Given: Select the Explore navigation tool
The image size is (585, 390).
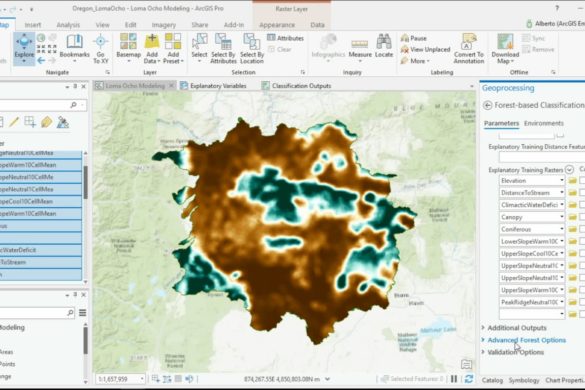Looking at the screenshot, I should [24, 49].
